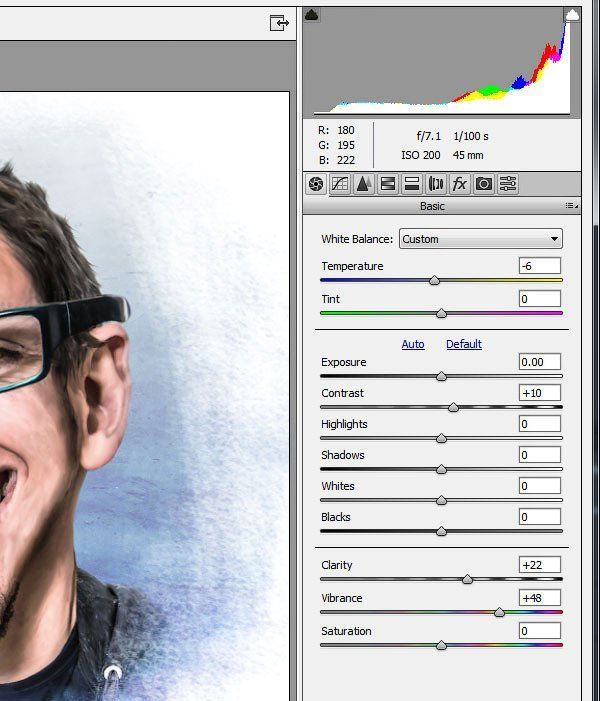Click the Temperature value field
Viewport: 600px width, 701px height.
540,266
